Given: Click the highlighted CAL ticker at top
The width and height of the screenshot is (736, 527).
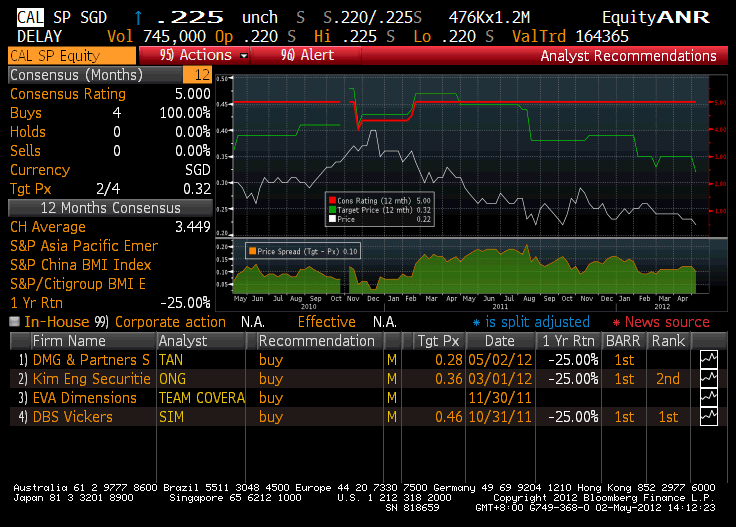Looking at the screenshot, I should point(30,17).
